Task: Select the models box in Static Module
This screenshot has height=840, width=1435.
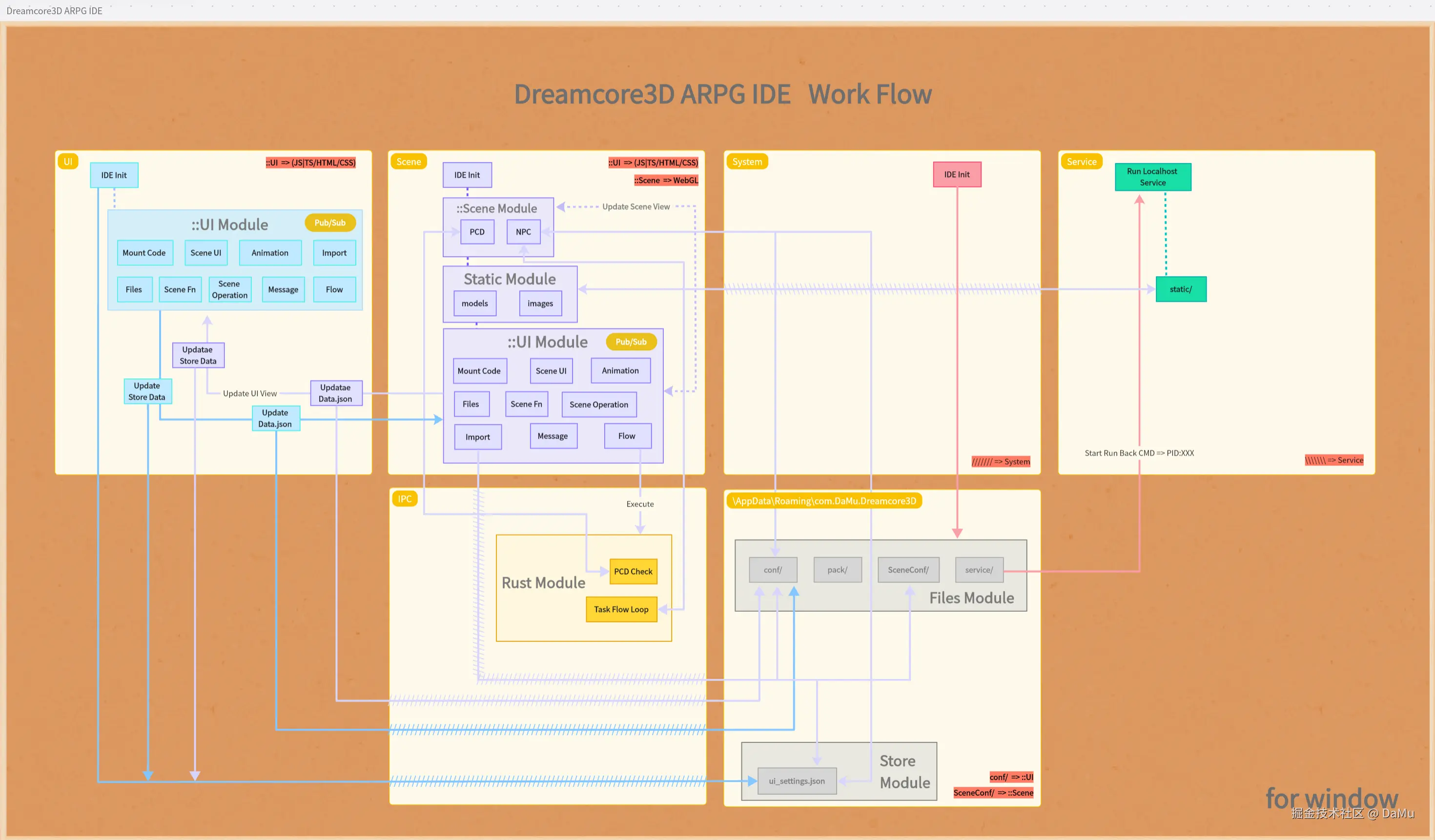Action: (474, 303)
